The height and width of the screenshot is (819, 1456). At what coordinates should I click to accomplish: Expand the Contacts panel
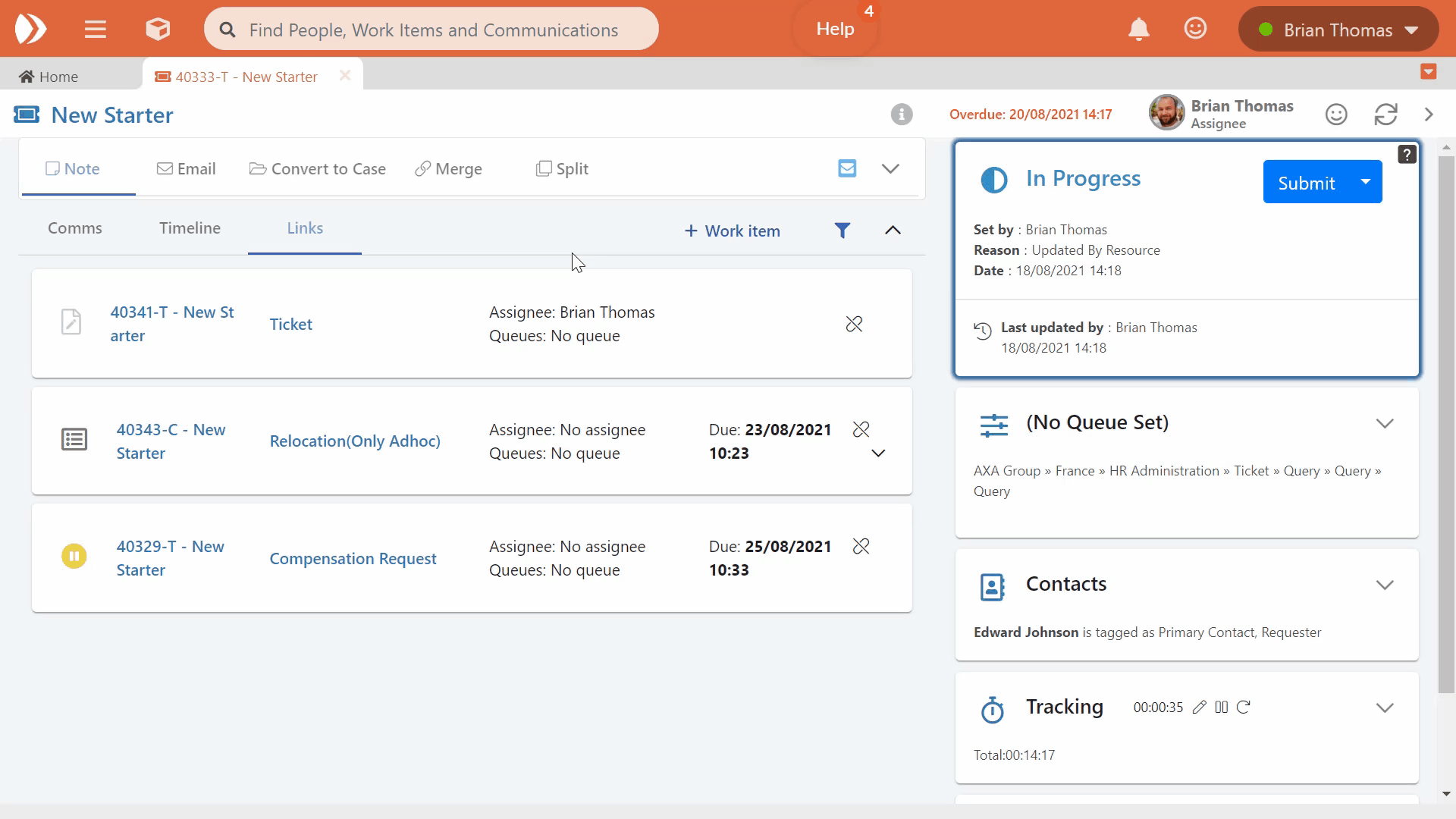1385,585
